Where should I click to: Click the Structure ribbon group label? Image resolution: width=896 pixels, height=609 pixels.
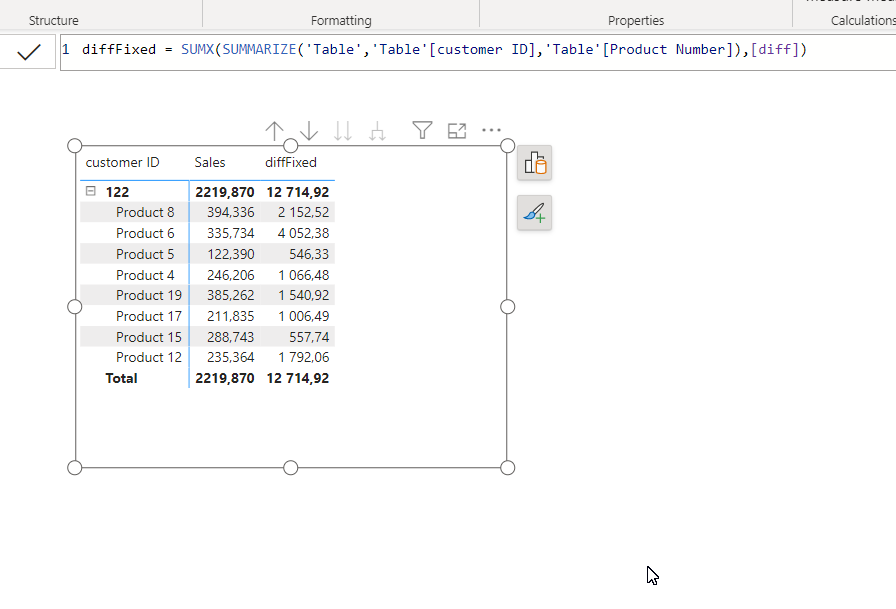coord(54,21)
